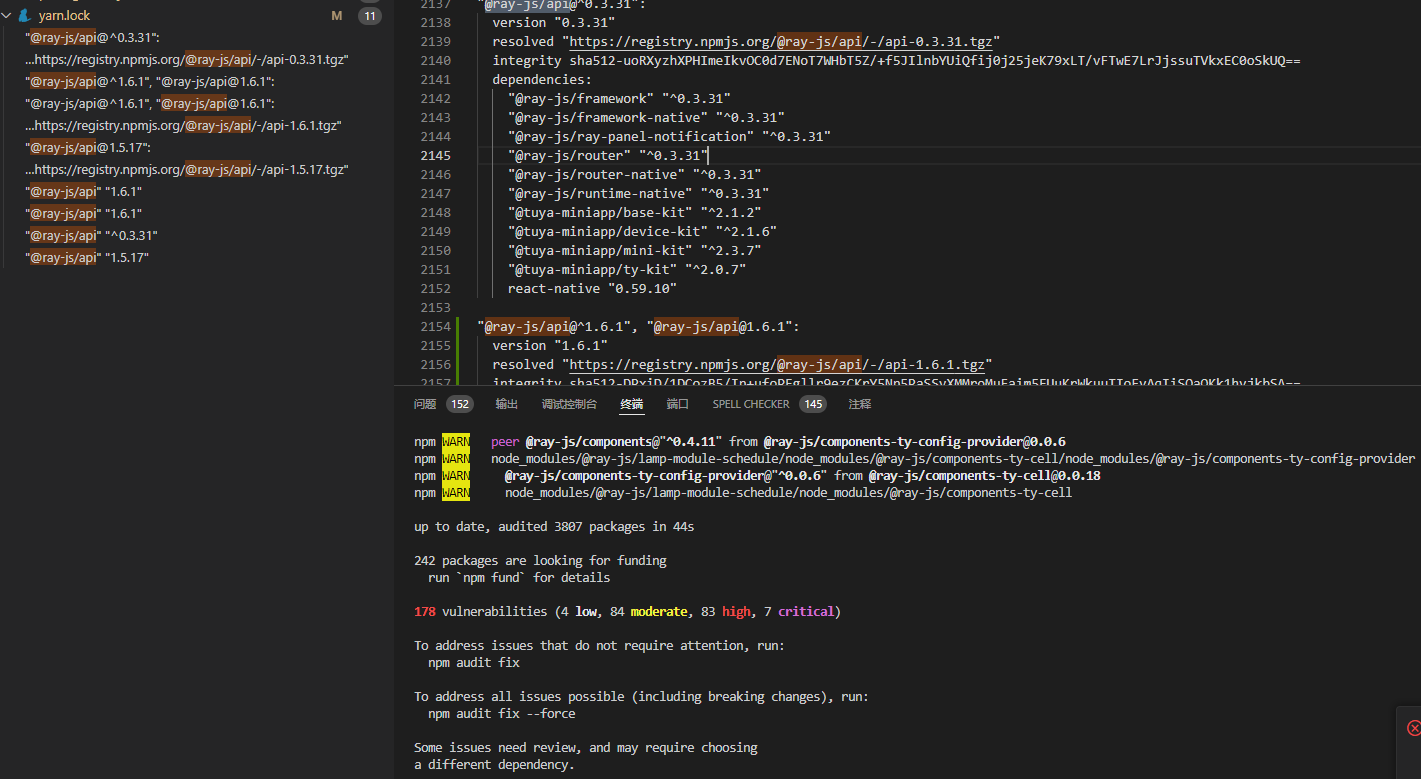Image resolution: width=1421 pixels, height=779 pixels.
Task: Click the integrity sha512-uoRXyzh line
Action: pyautogui.click(x=896, y=61)
